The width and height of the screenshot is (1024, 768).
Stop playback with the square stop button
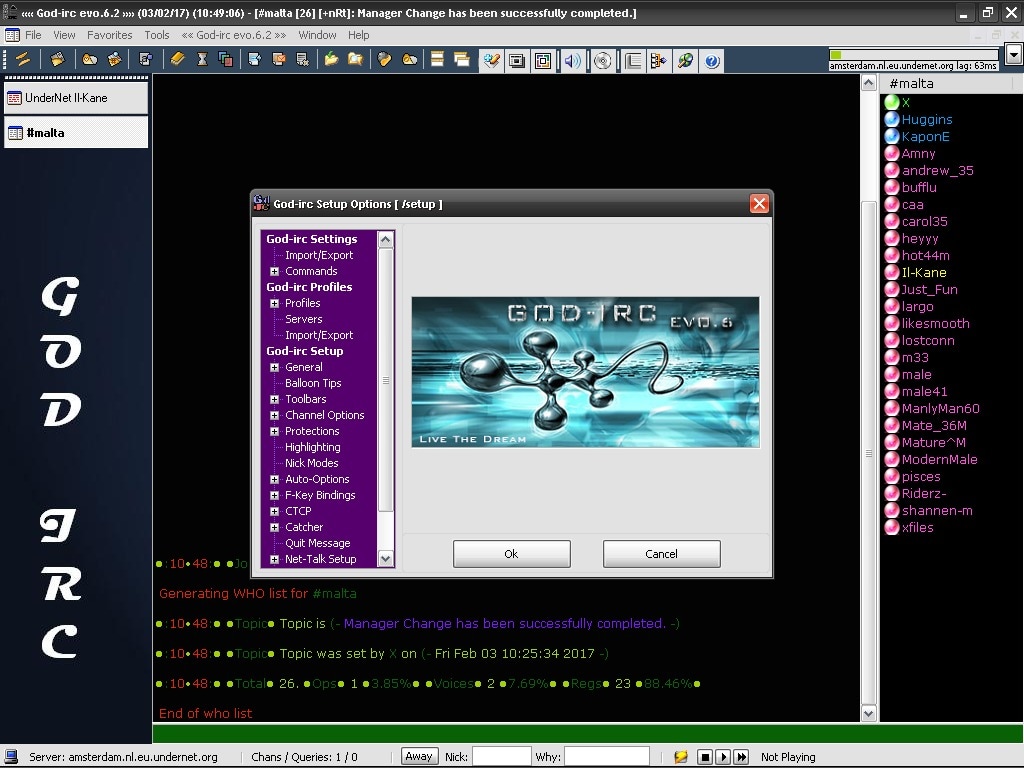[705, 757]
